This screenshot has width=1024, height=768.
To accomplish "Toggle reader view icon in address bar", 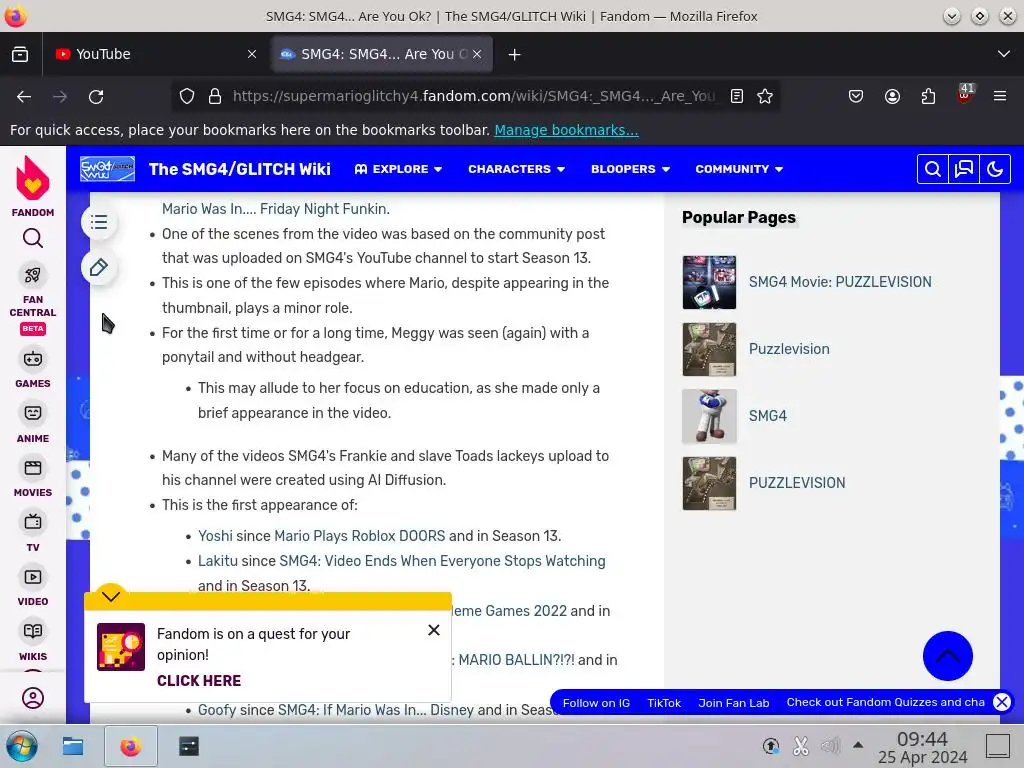I will (x=737, y=97).
